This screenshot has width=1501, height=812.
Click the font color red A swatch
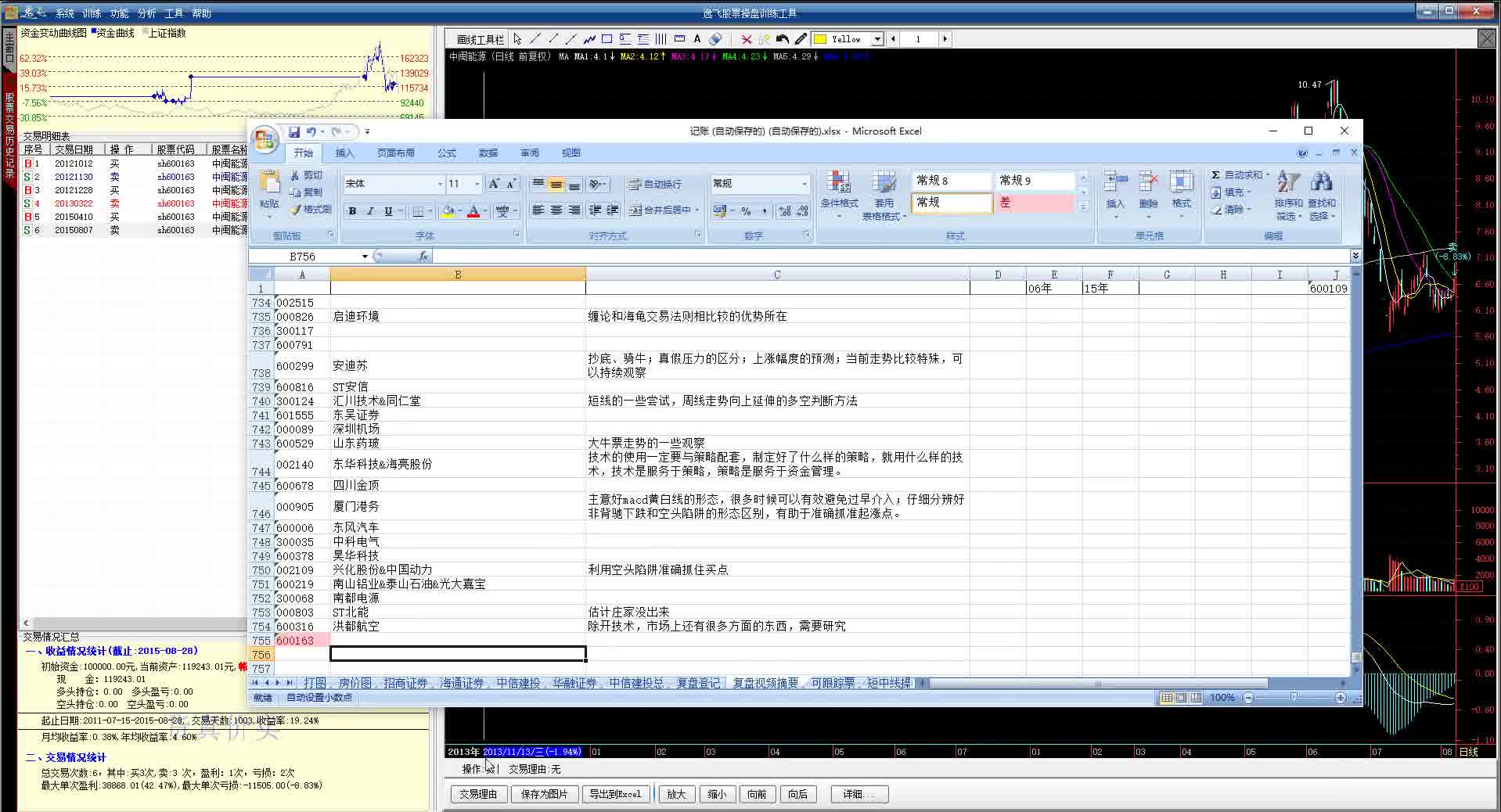[473, 211]
